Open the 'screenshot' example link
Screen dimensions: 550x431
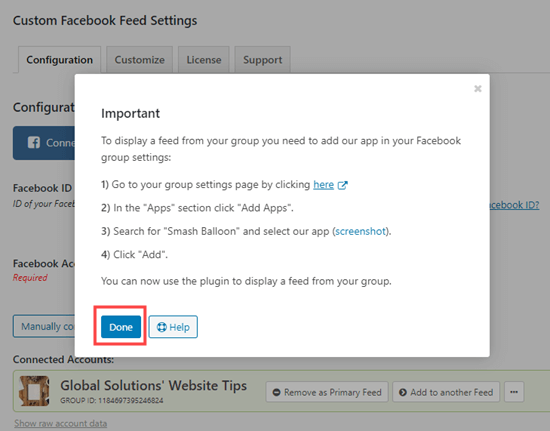pos(360,231)
